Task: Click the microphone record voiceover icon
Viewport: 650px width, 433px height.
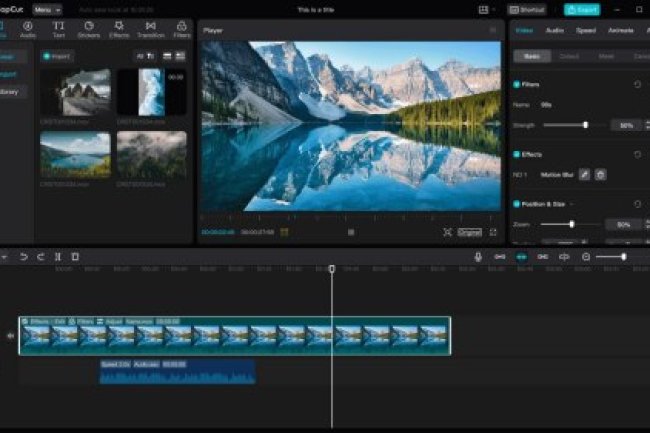Action: (x=478, y=257)
